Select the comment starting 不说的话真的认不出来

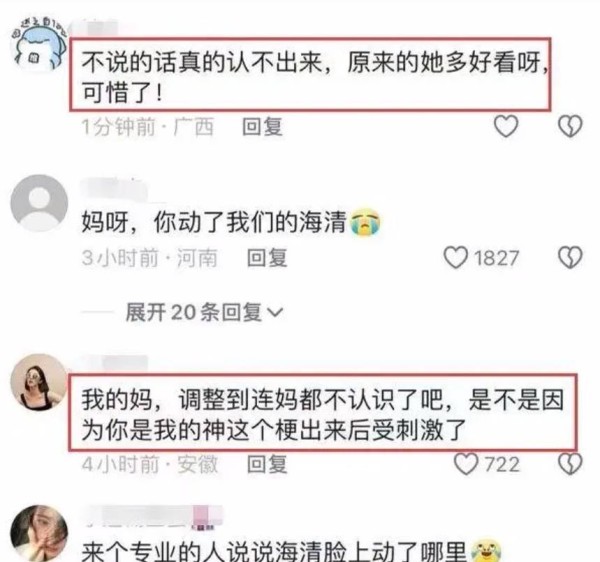[x=310, y=75]
